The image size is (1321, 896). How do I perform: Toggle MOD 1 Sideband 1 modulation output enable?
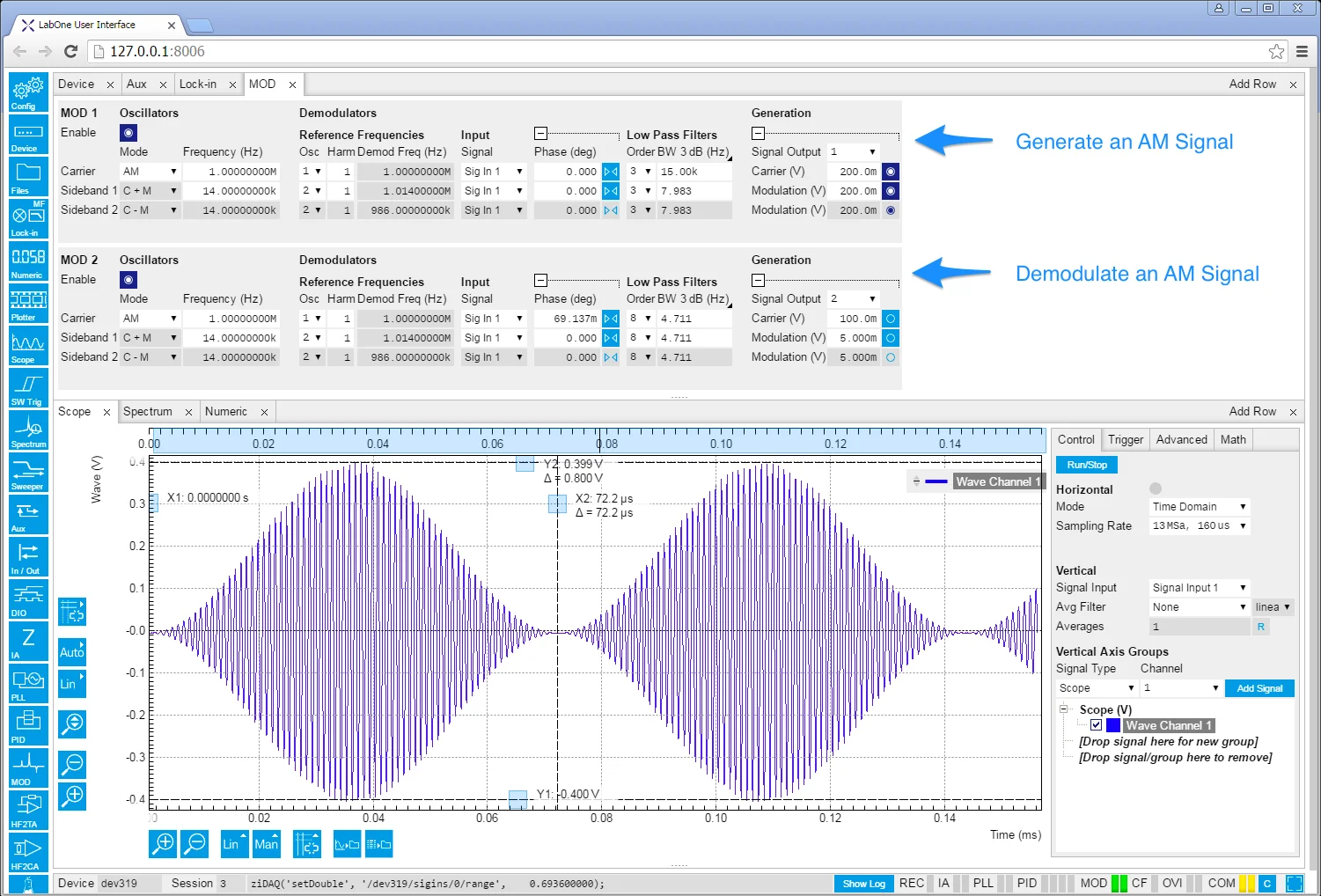pyautogui.click(x=891, y=191)
